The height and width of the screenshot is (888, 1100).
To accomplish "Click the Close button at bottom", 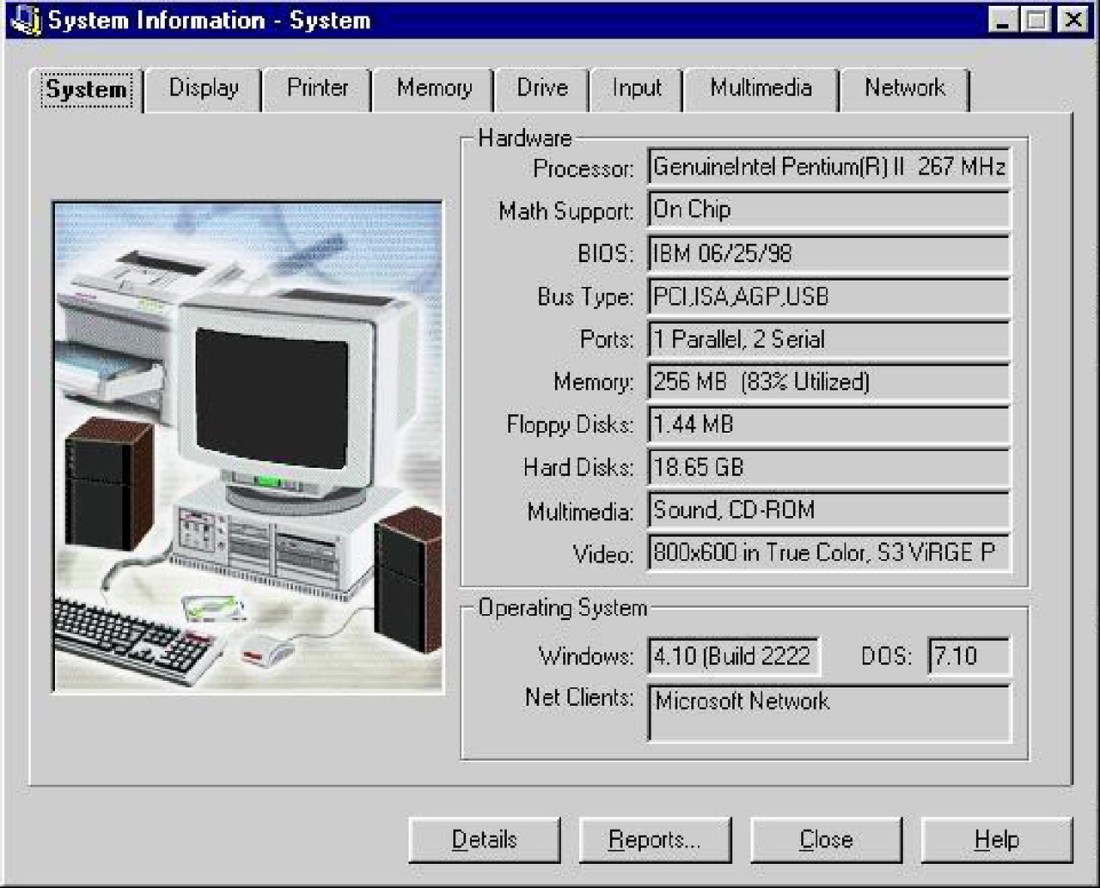I will pyautogui.click(x=826, y=840).
